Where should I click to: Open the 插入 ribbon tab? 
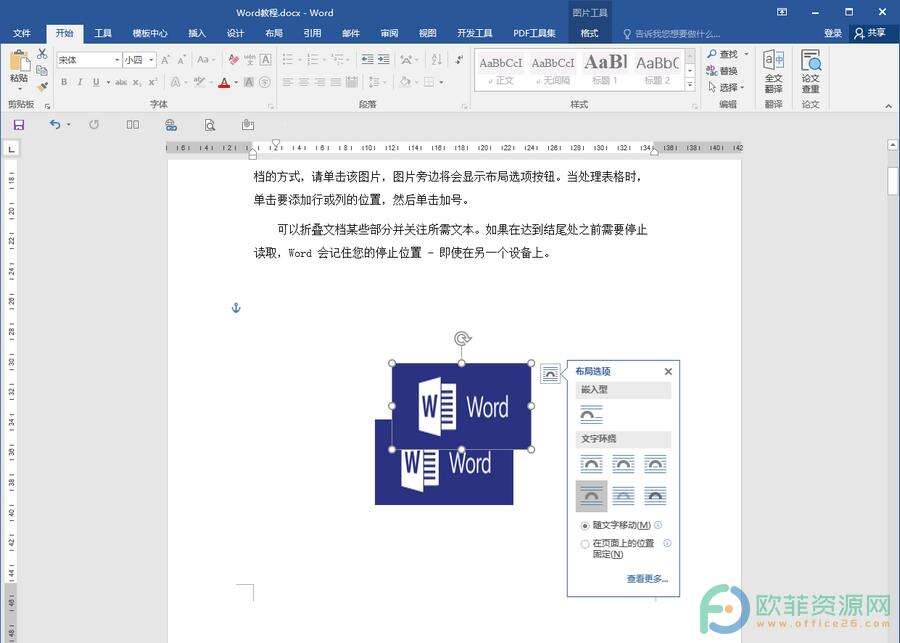click(x=197, y=33)
